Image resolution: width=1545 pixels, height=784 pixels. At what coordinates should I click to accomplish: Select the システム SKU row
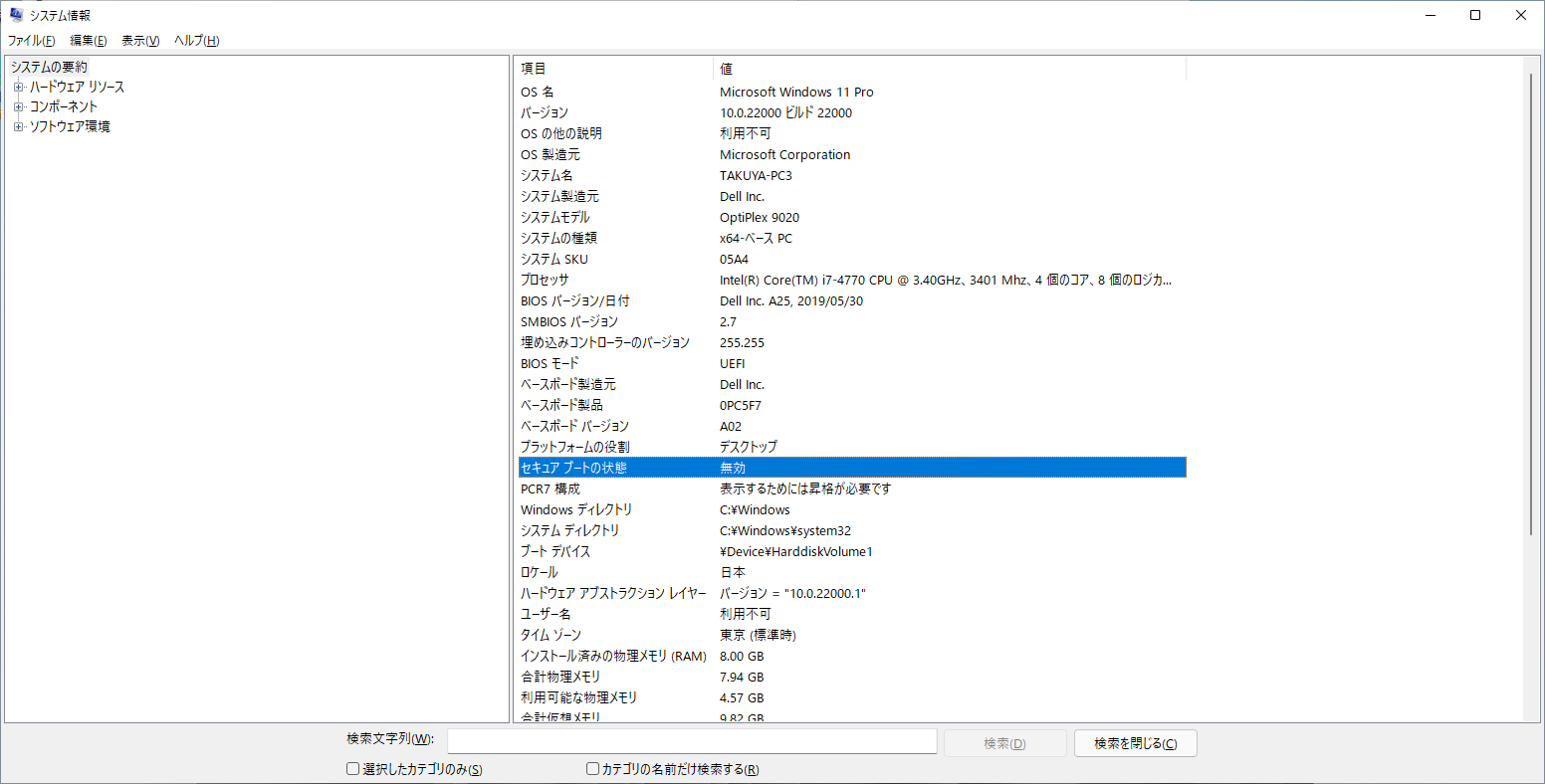click(851, 259)
